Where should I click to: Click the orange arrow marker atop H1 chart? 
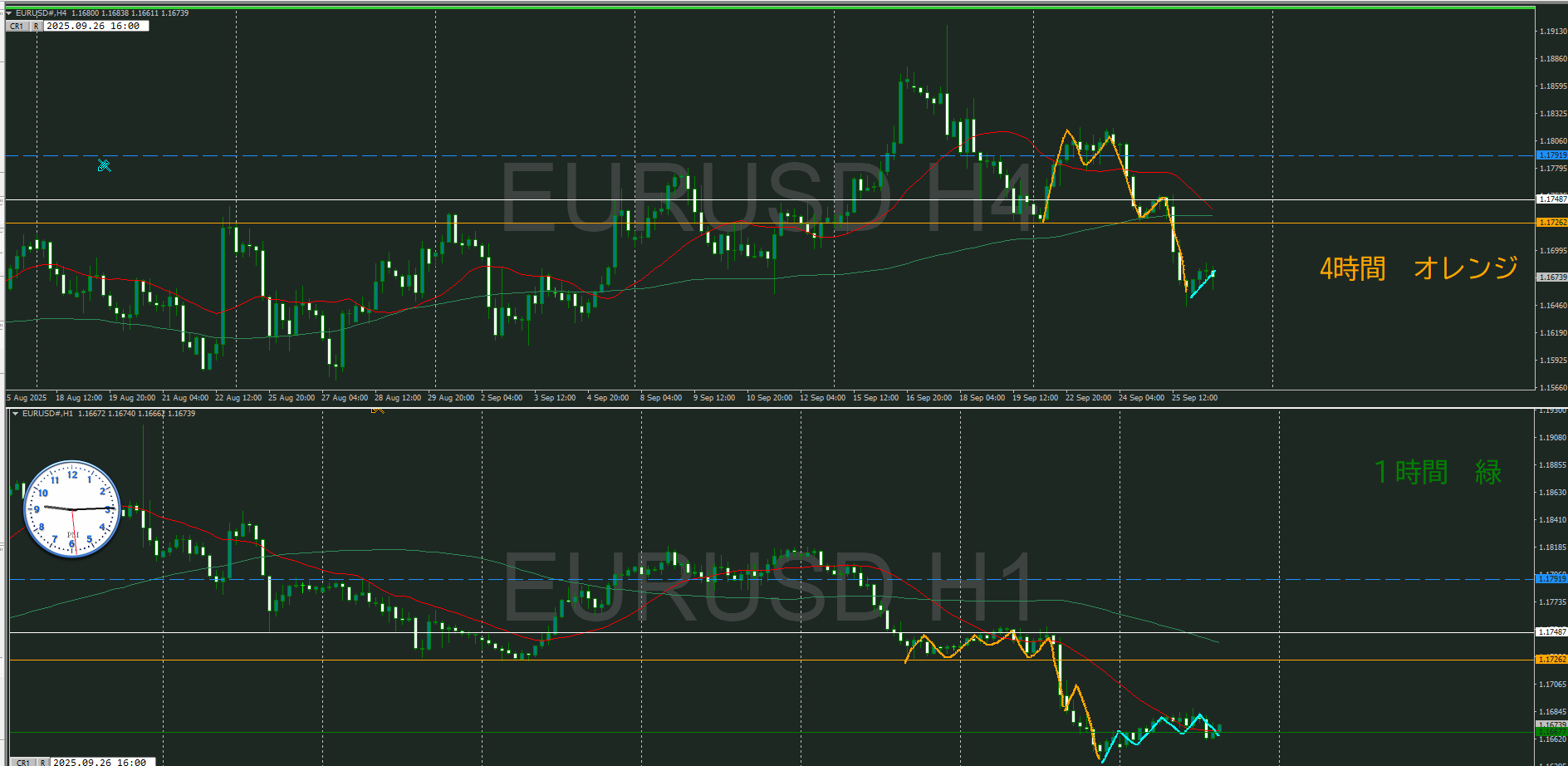pos(378,409)
